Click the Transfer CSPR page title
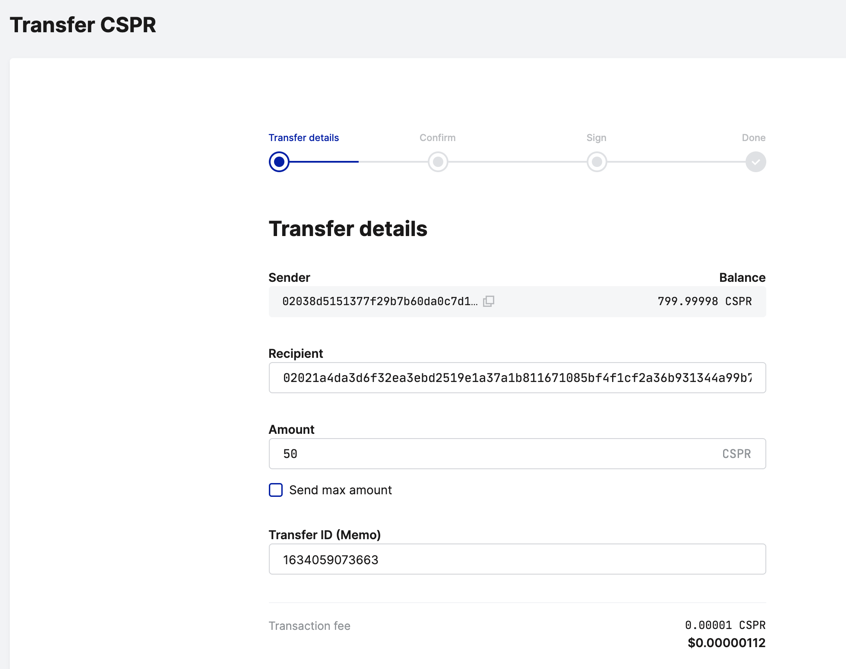The image size is (846, 669). (x=83, y=25)
